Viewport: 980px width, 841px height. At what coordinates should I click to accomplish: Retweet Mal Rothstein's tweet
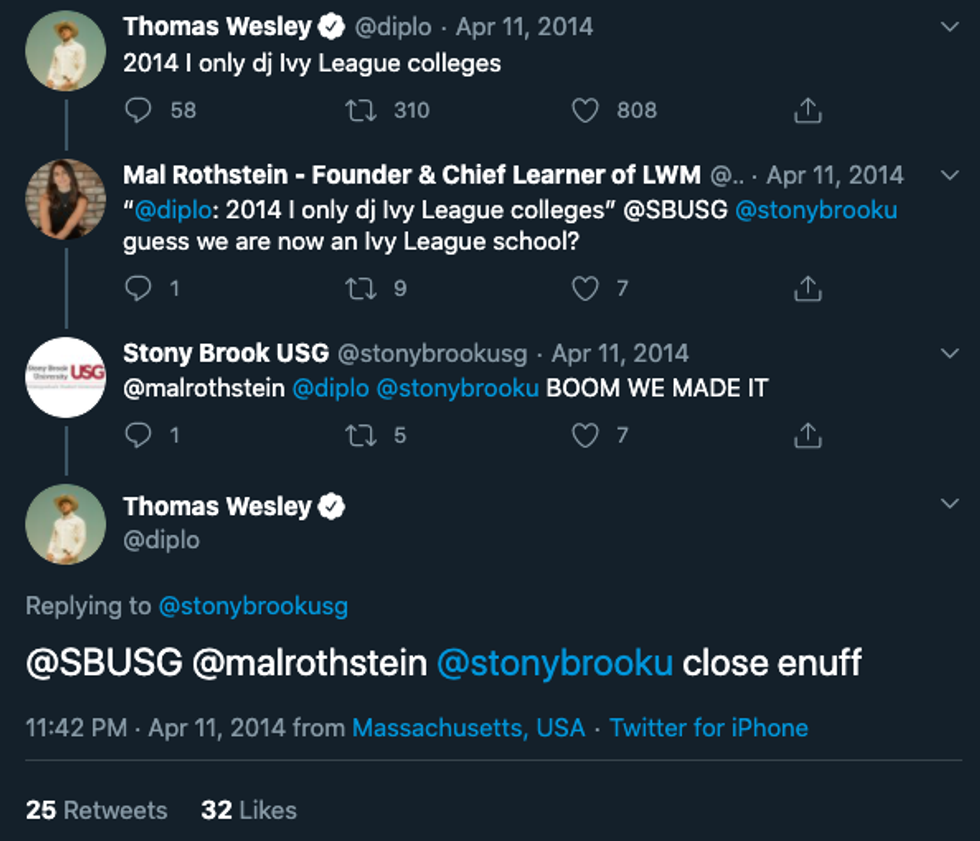pyautogui.click(x=360, y=289)
